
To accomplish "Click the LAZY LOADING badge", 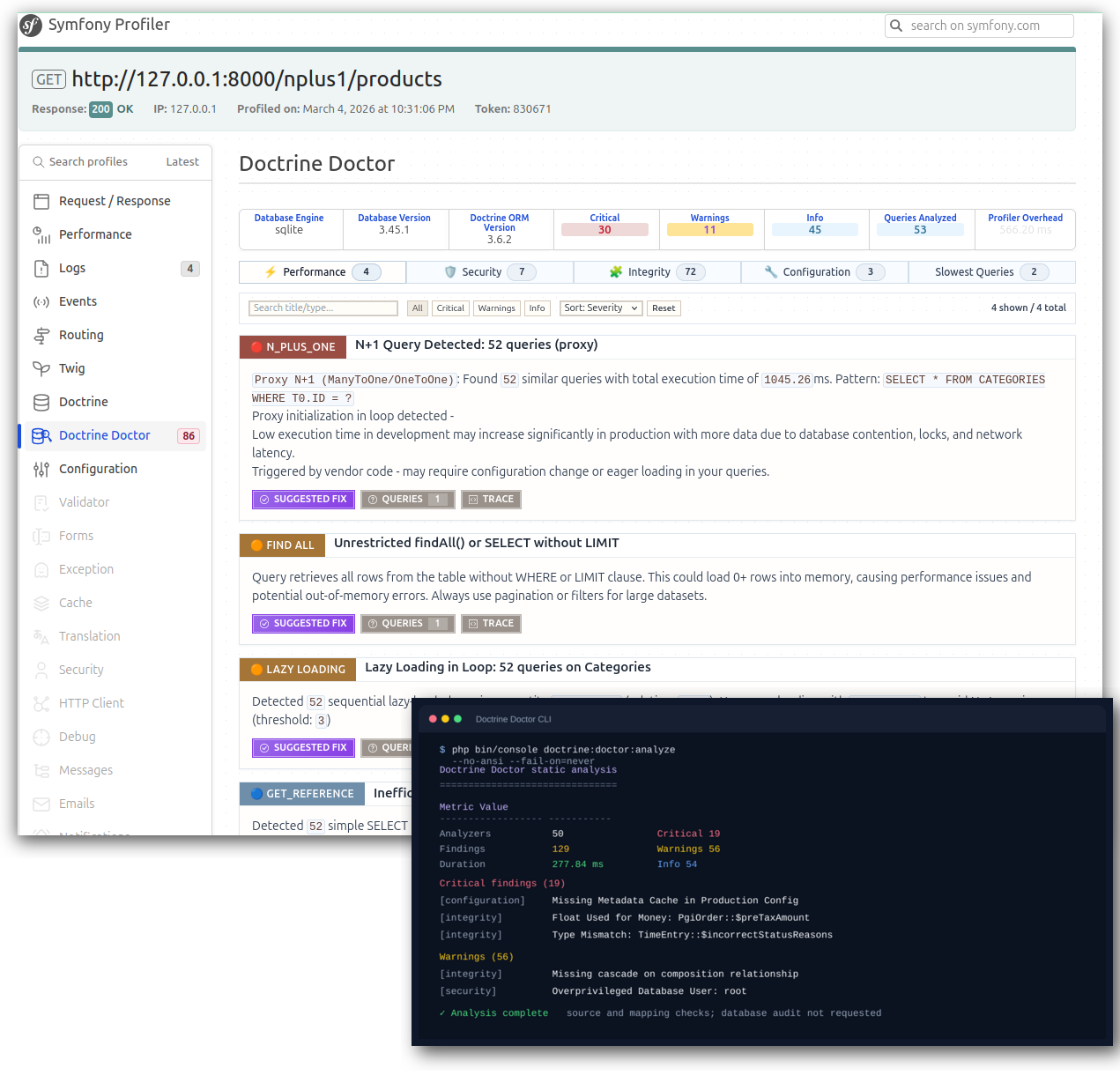I will pos(298,670).
